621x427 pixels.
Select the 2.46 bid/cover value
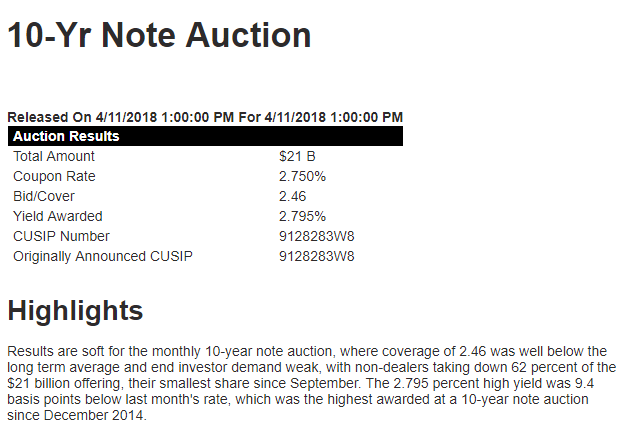292,196
